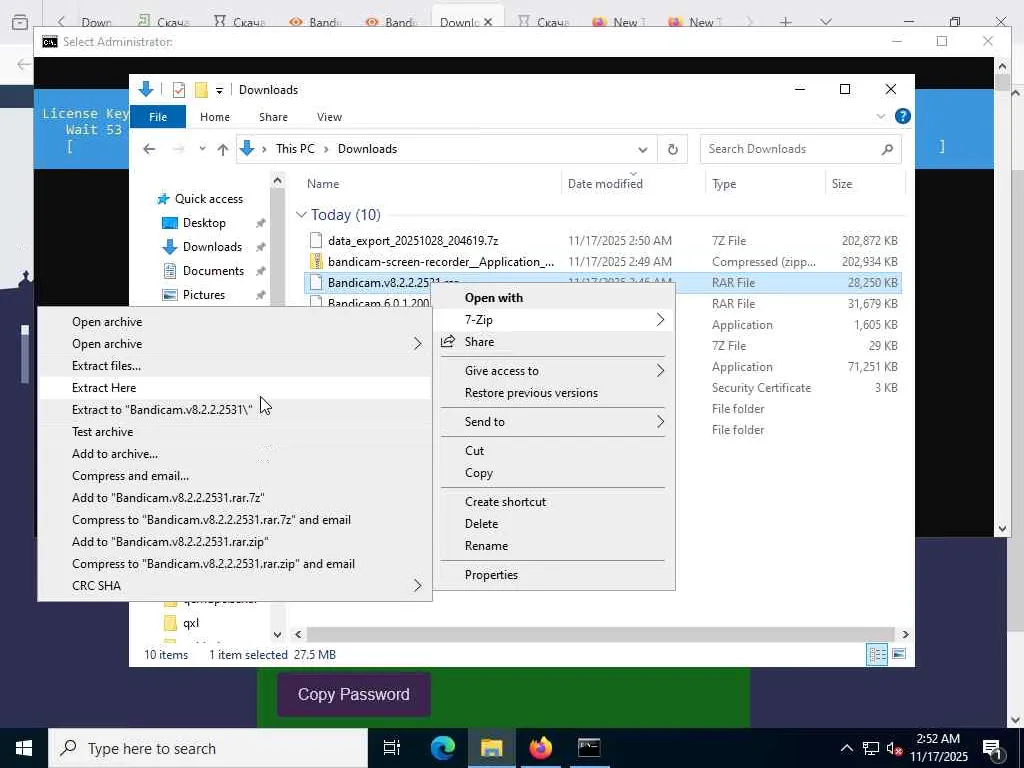The width and height of the screenshot is (1024, 768).
Task: Open Documents in navigation pane
Action: coord(202,271)
